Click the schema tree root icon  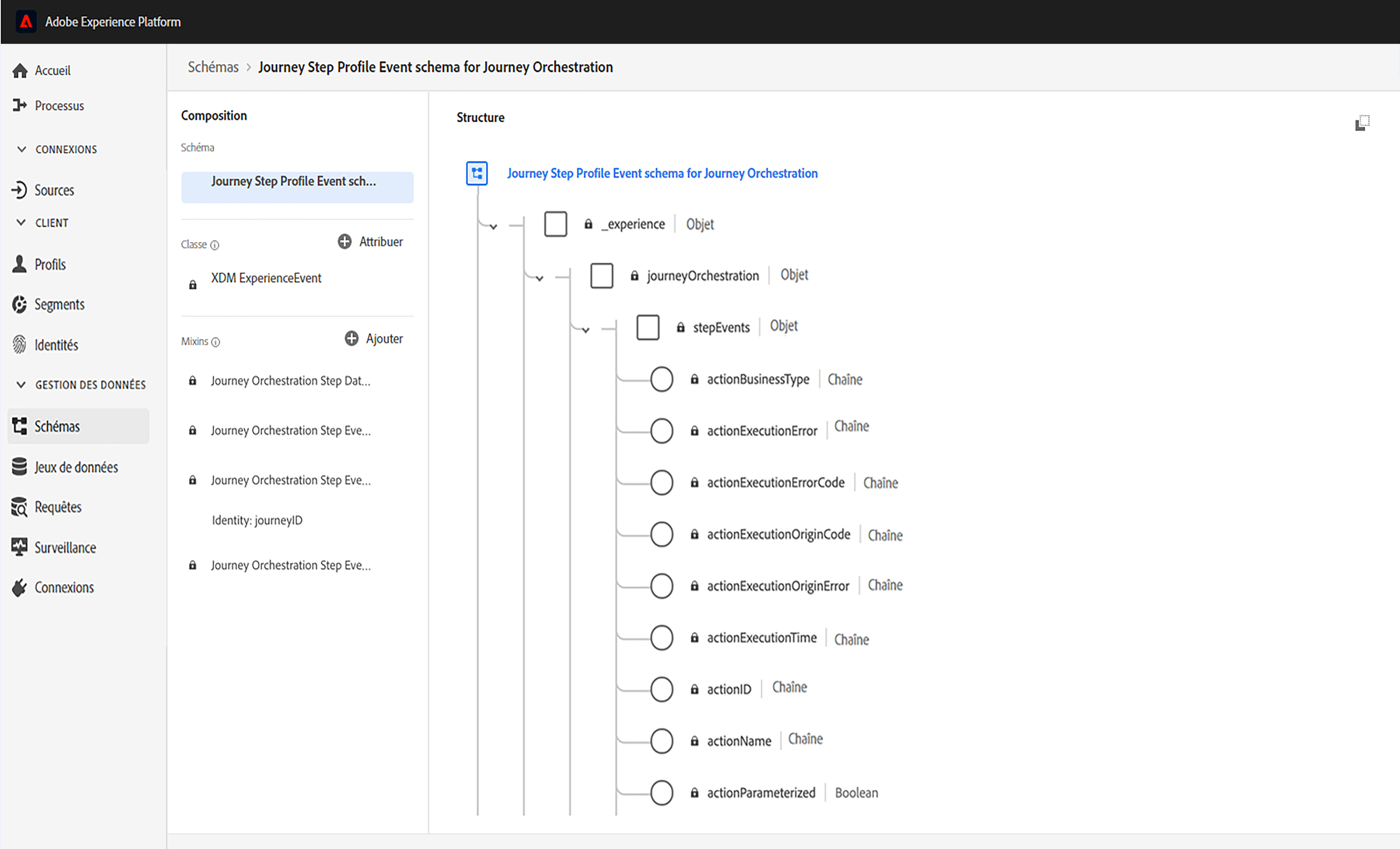pos(477,173)
